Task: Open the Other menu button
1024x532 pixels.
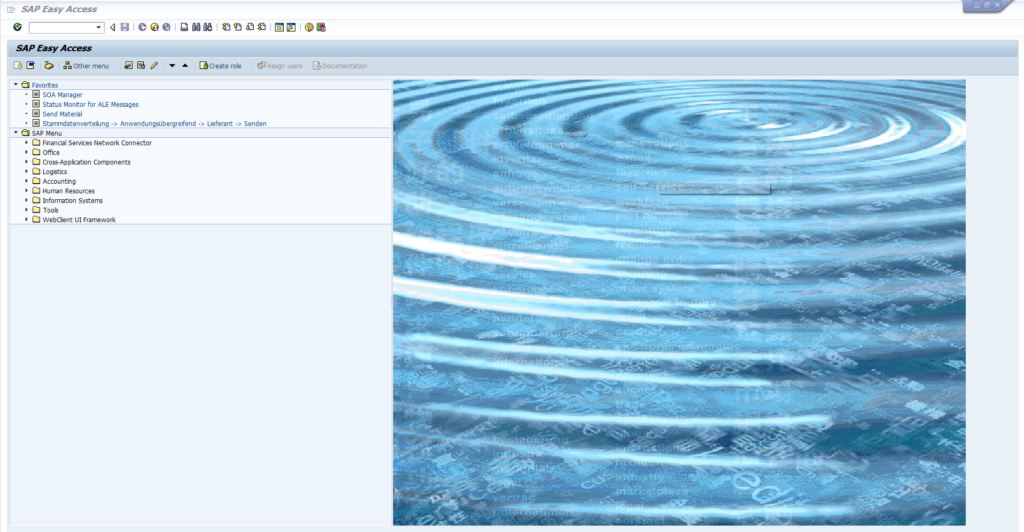Action: (85, 66)
